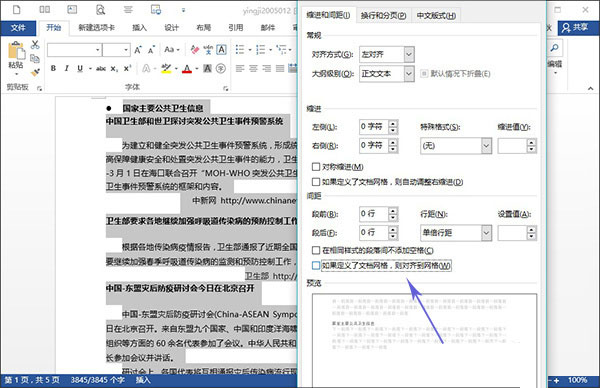The image size is (600, 388).
Task: Toggle auto-adjust right indent checkbox
Action: pyautogui.click(x=316, y=182)
